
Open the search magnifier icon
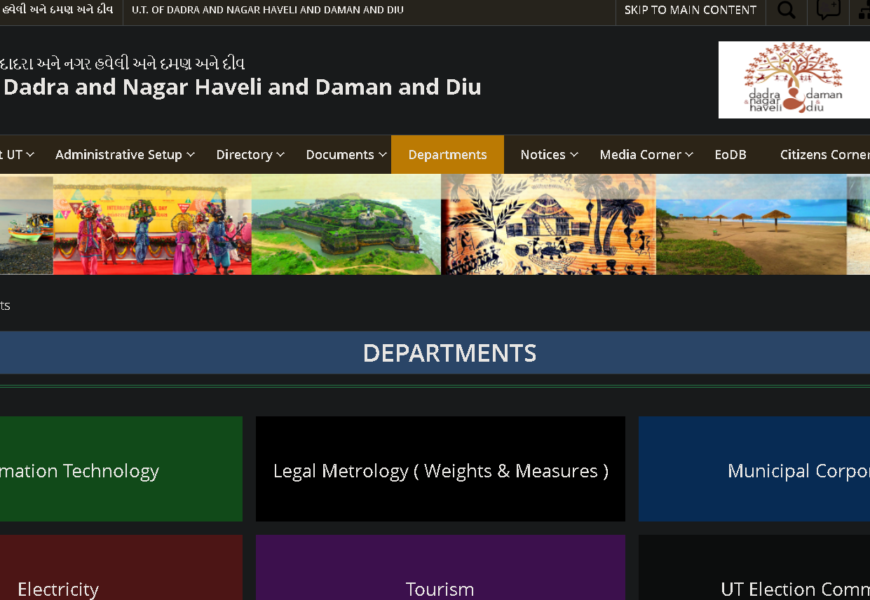click(786, 10)
